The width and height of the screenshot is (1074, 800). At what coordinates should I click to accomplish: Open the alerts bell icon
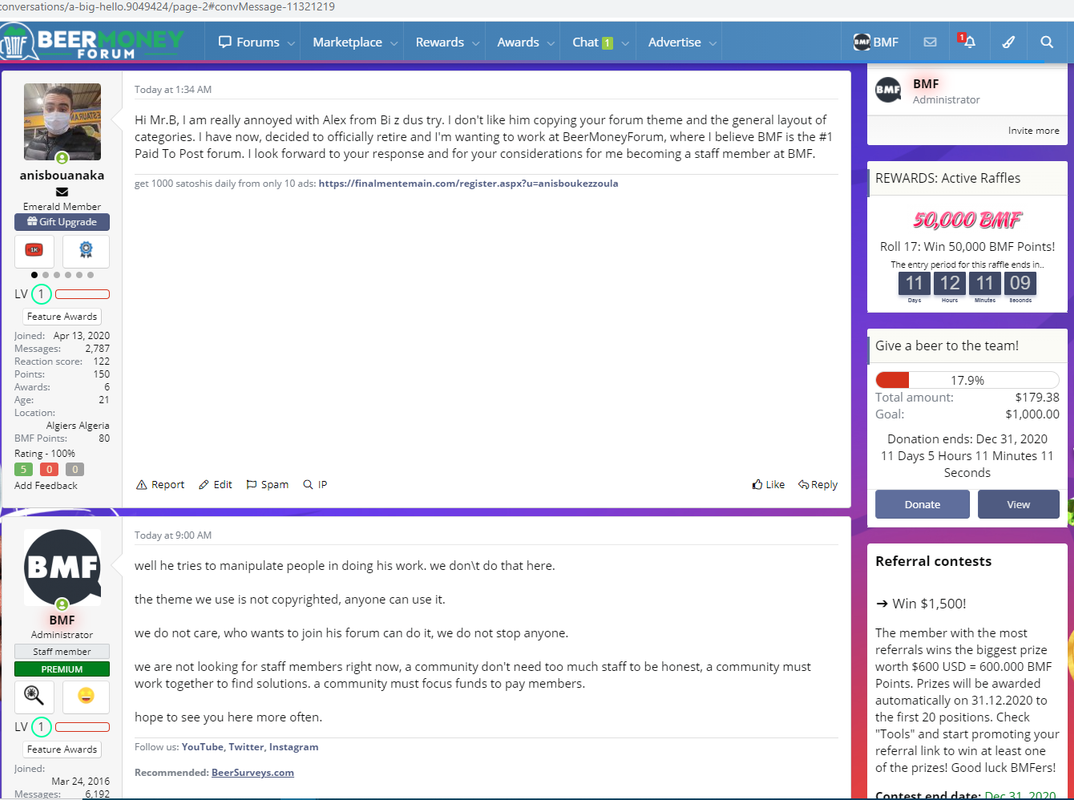point(968,41)
